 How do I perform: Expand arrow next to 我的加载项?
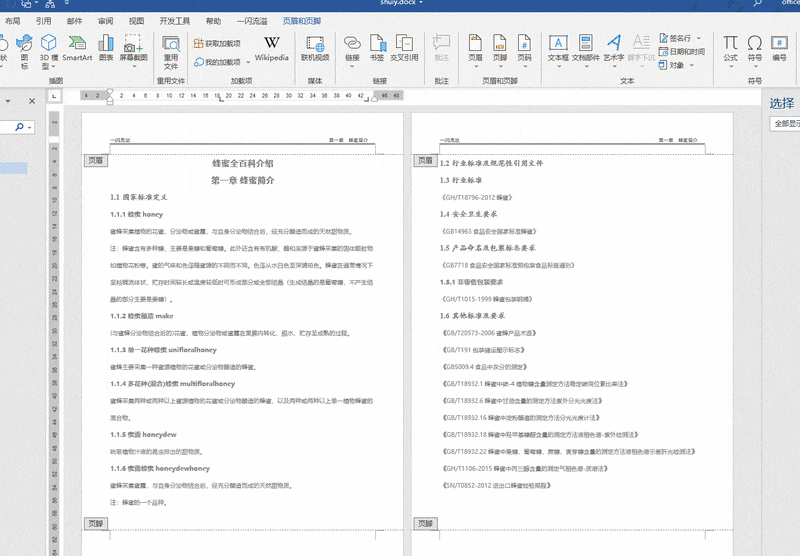click(248, 62)
